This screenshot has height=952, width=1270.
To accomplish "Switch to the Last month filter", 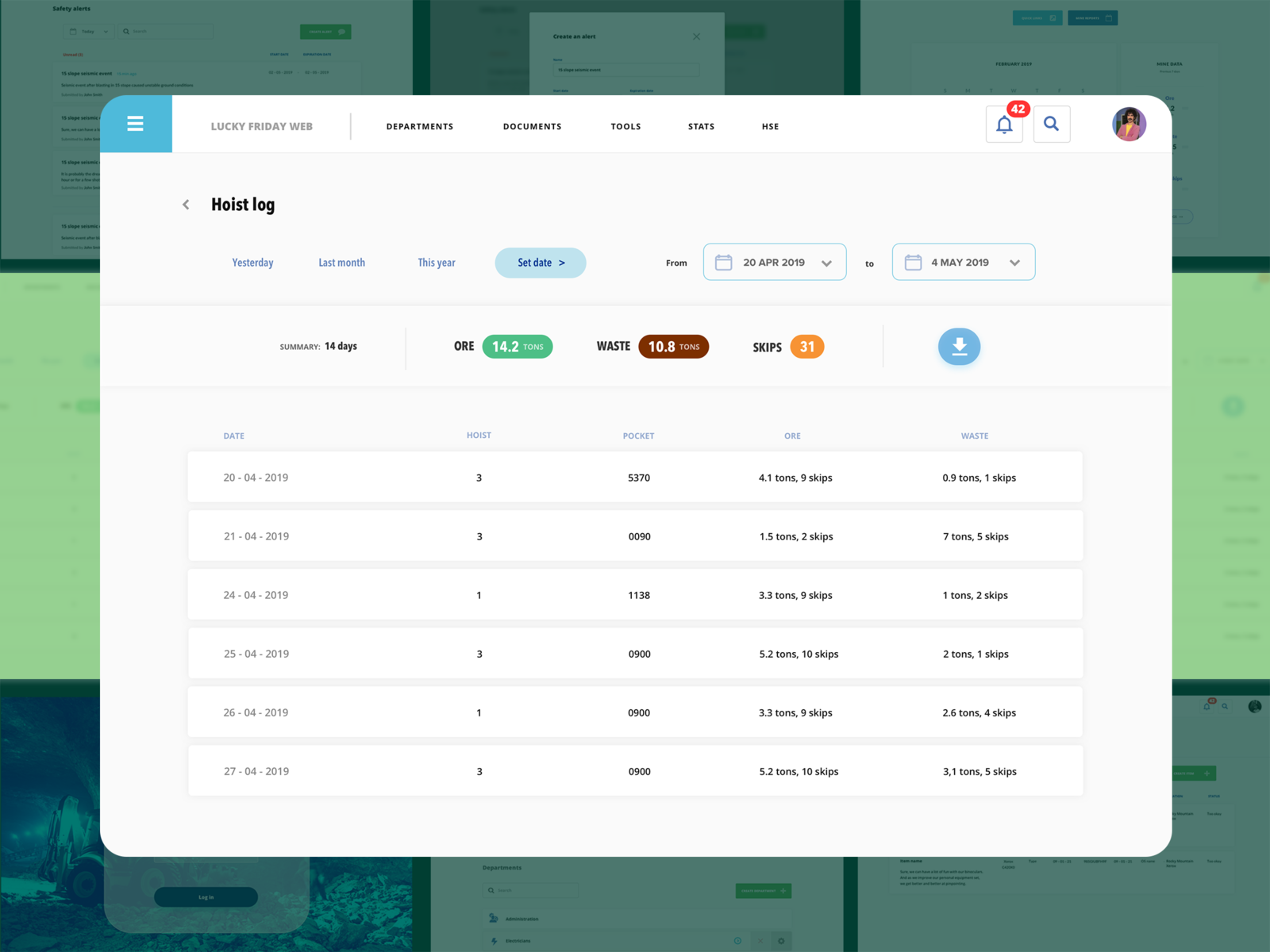I will pyautogui.click(x=341, y=263).
